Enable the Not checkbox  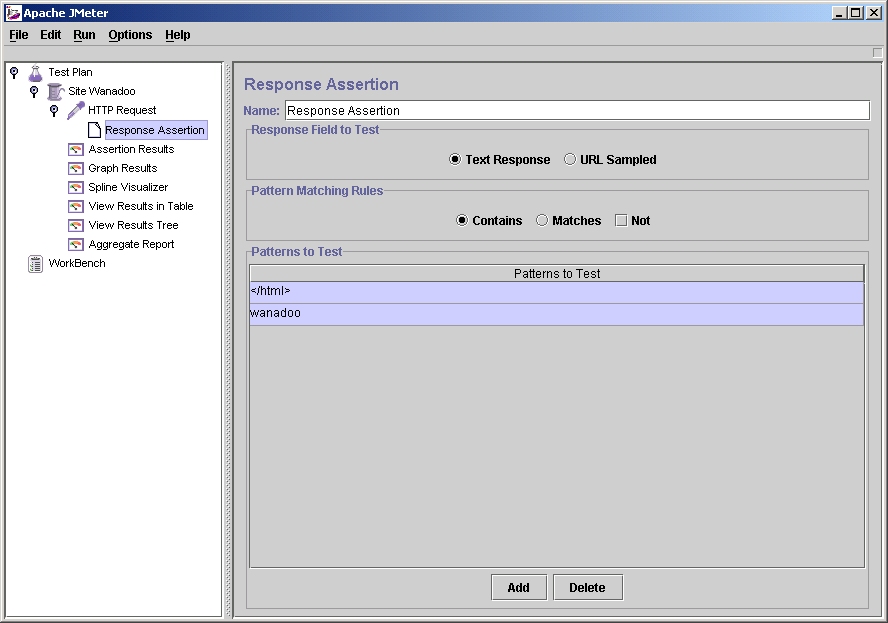(621, 221)
